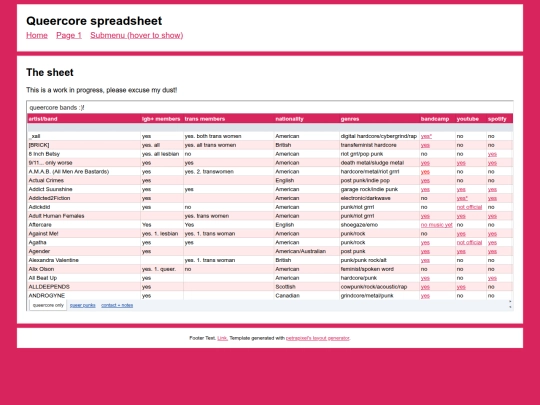This screenshot has width=540, height=405.
Task: Select the American/Australian nationality cell
Action: [307, 251]
